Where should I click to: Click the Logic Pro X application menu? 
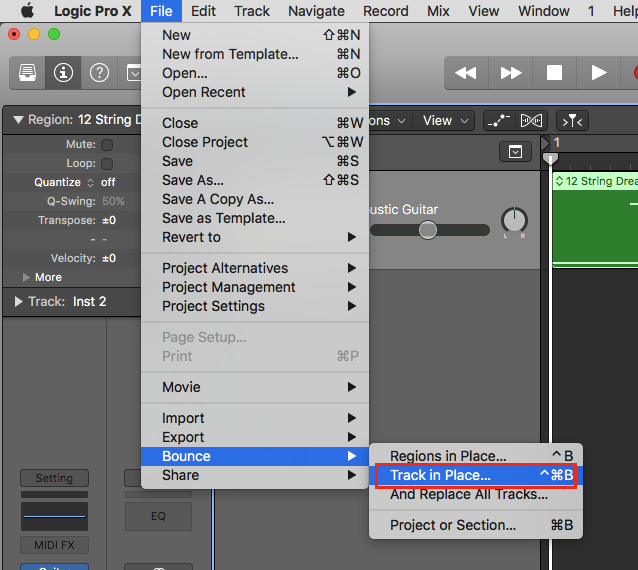93,11
